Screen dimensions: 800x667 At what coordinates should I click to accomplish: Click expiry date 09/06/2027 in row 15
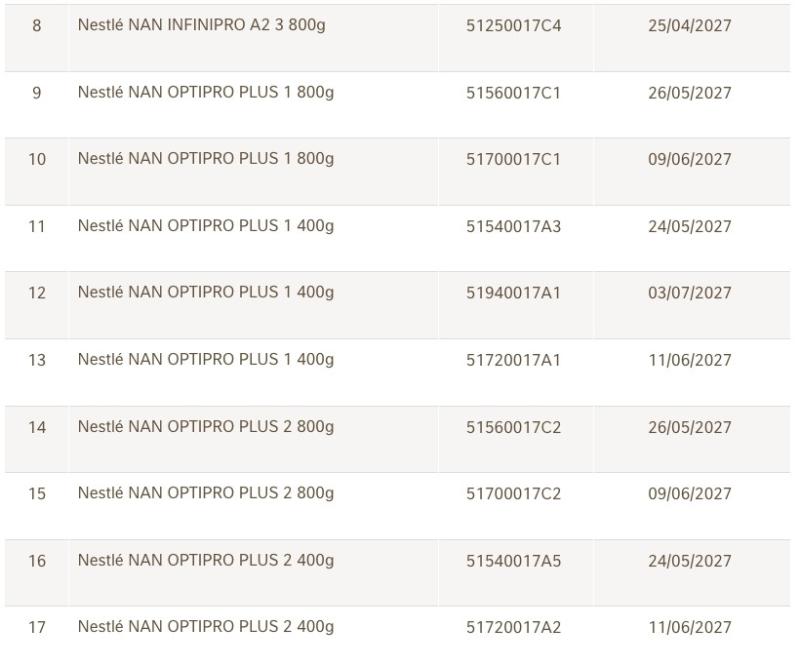(690, 494)
